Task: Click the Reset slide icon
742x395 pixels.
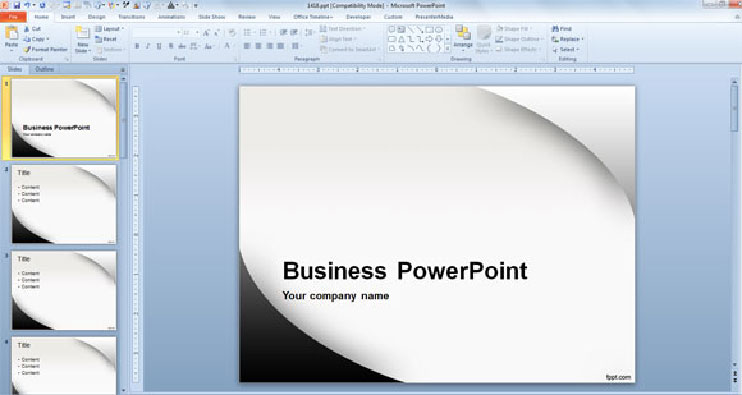Action: tap(98, 39)
